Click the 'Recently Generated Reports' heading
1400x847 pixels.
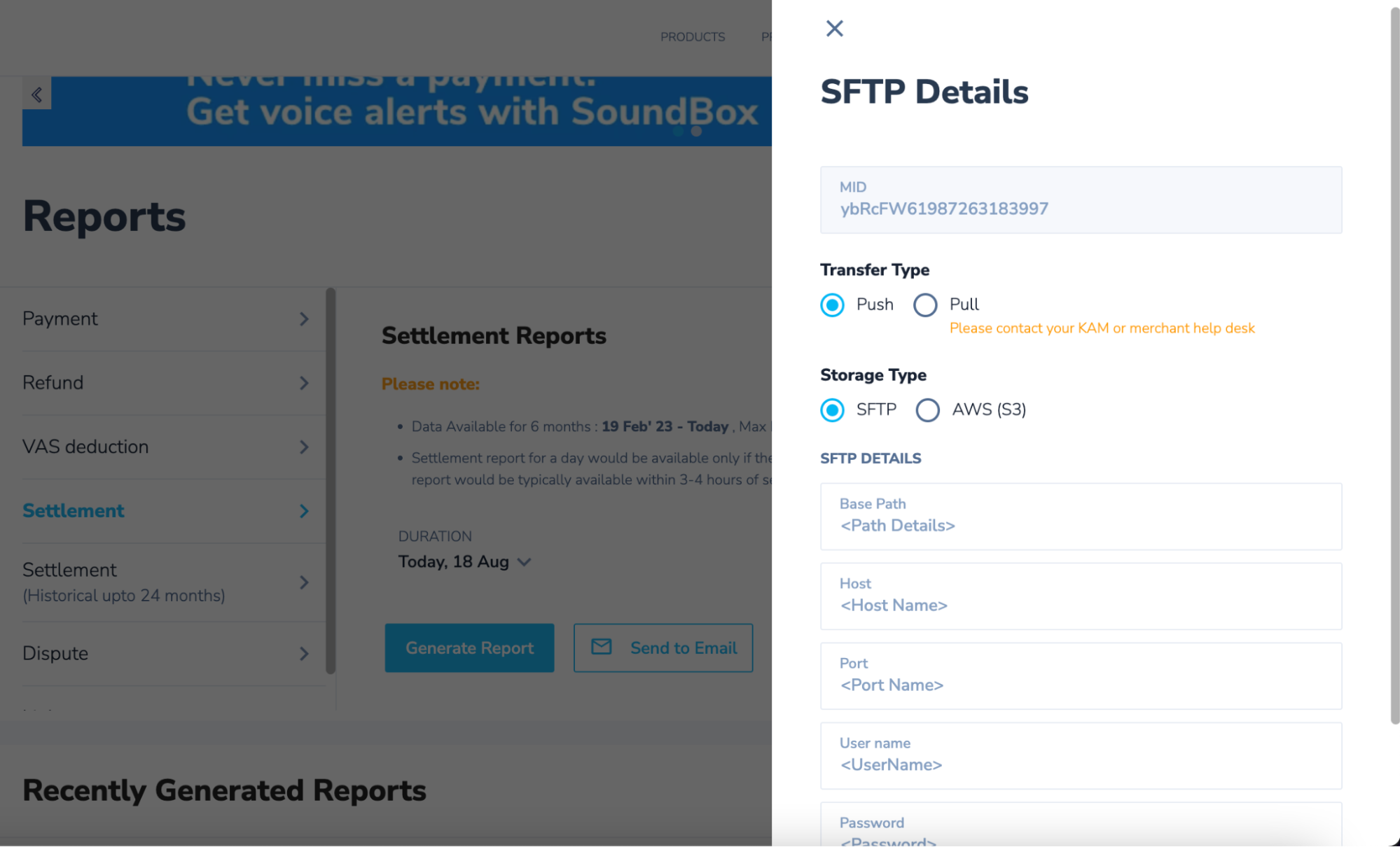point(224,790)
